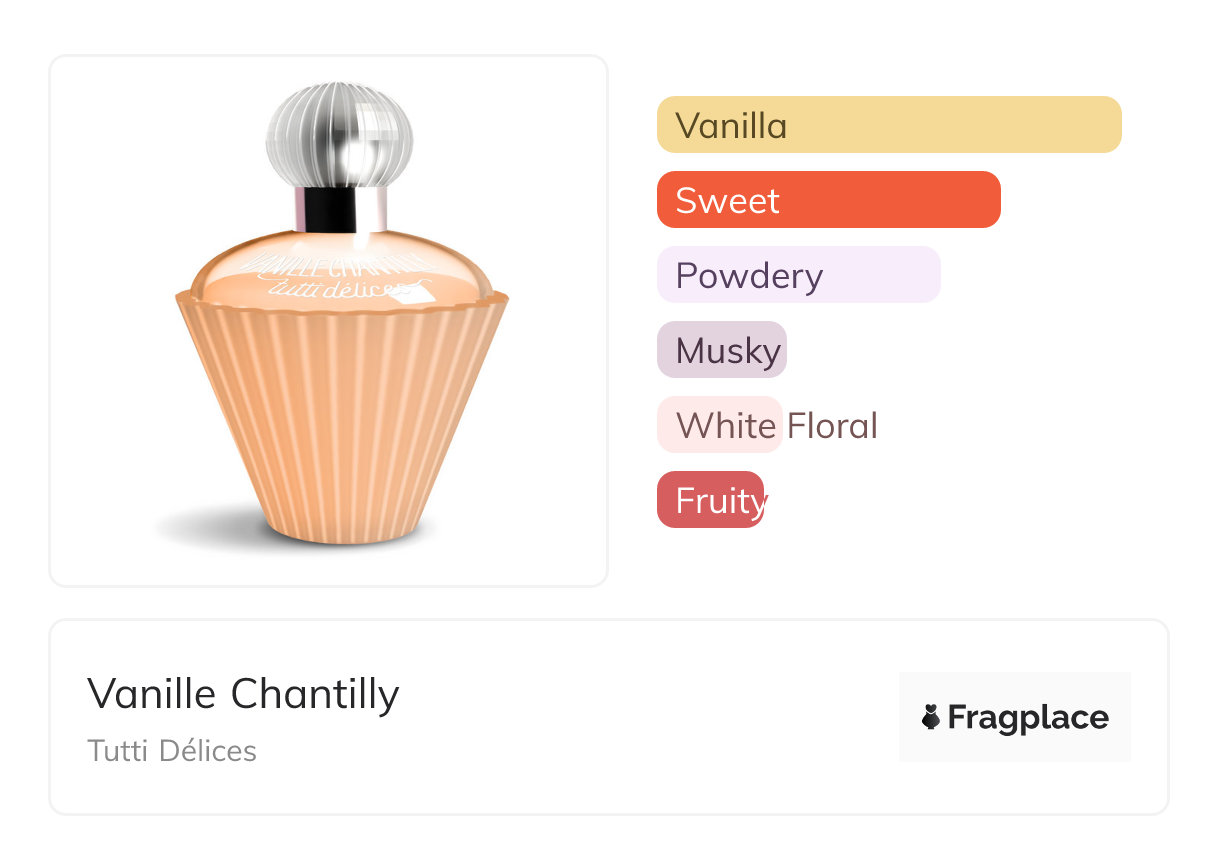Click the Fragplace perfume bottle logo icon
1218x864 pixels.
[931, 717]
